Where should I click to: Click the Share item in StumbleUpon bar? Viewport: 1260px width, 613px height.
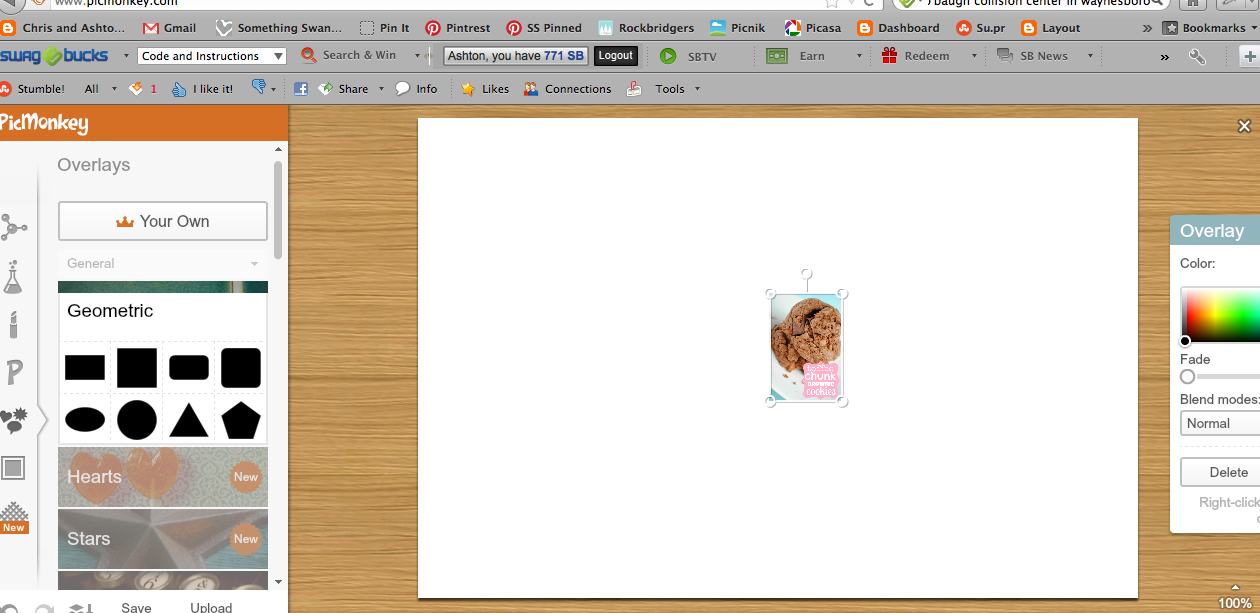click(x=343, y=89)
